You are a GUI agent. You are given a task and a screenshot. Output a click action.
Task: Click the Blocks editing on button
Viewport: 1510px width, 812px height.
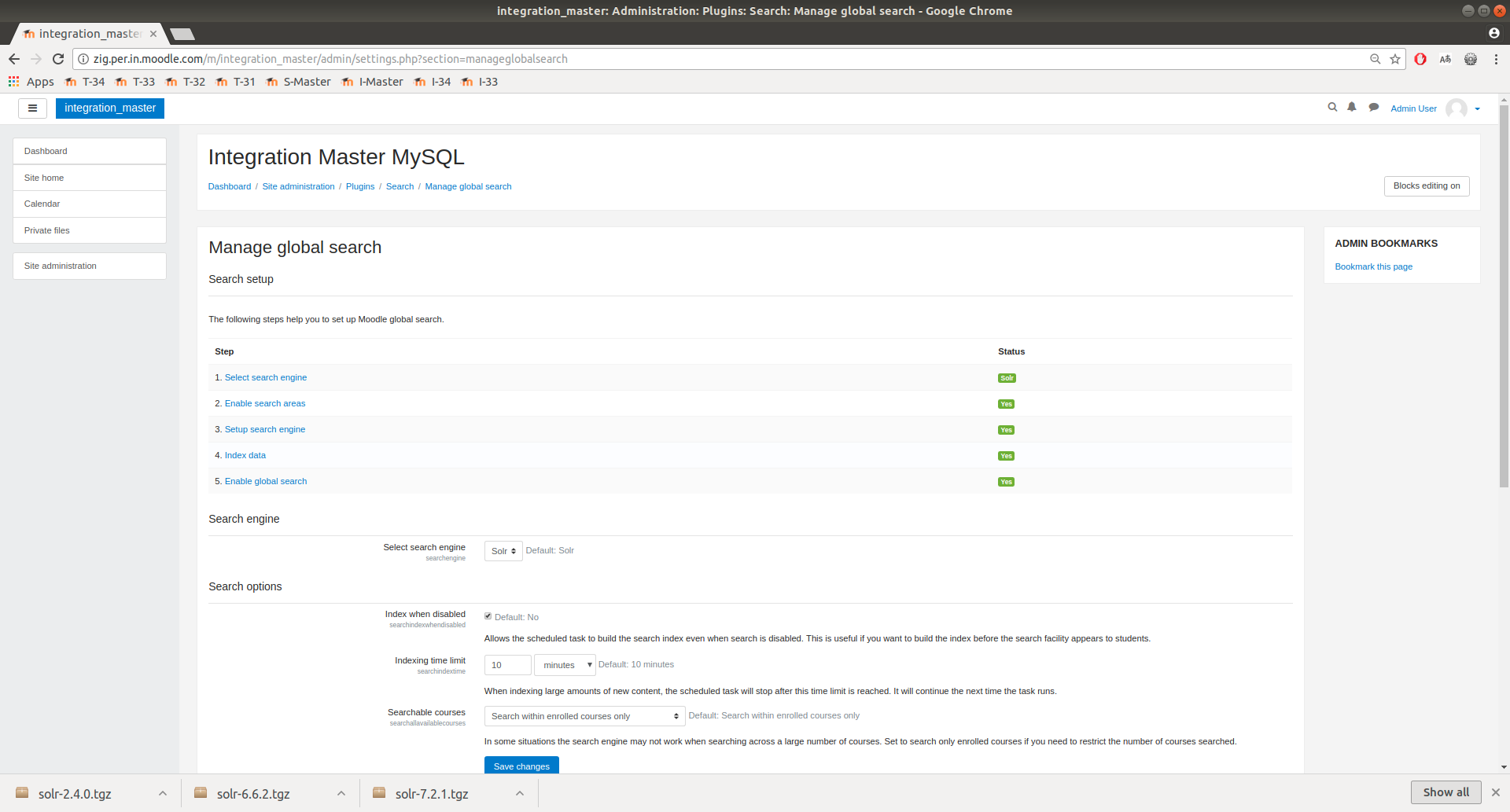(x=1427, y=186)
